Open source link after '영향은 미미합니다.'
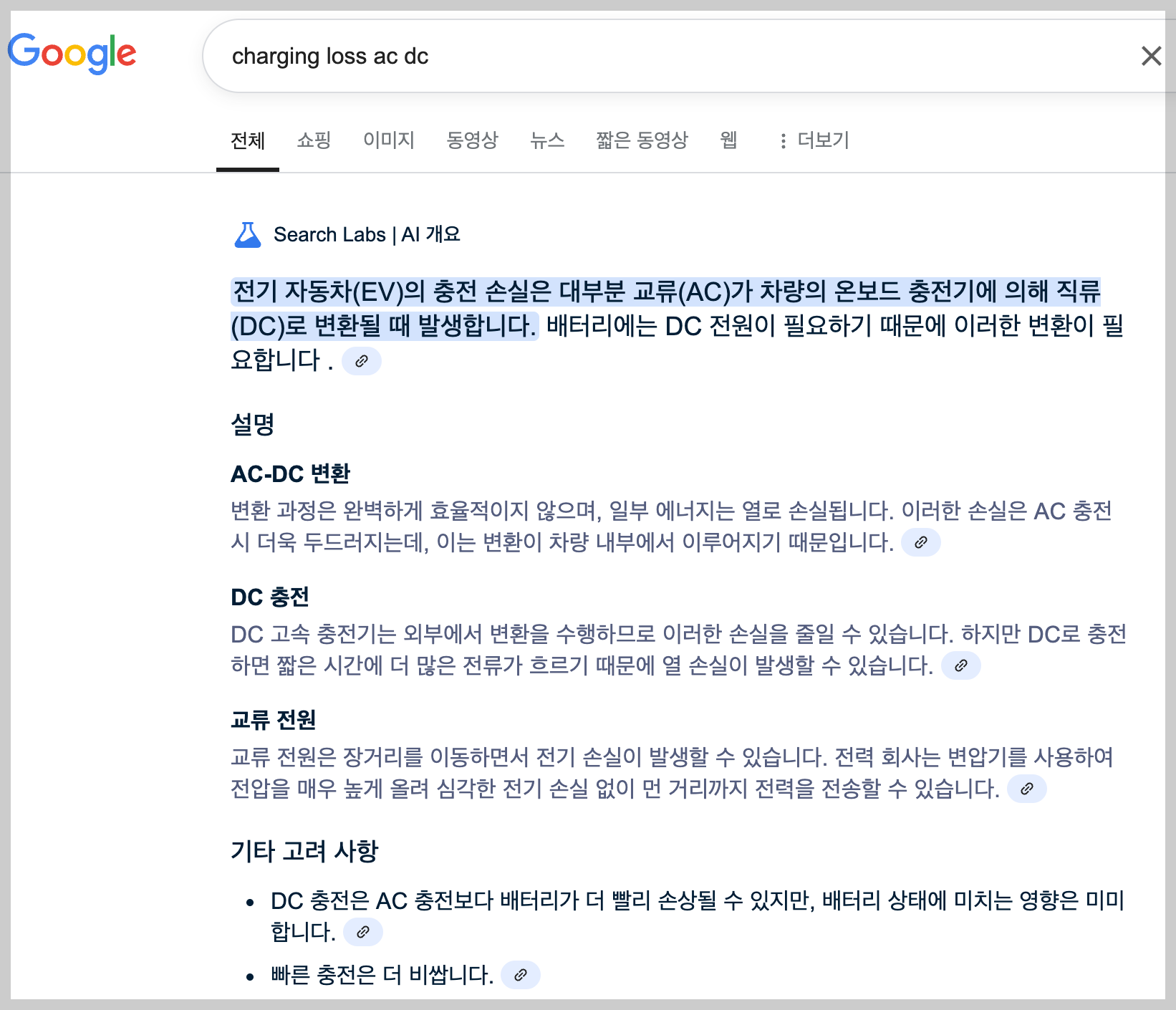Image resolution: width=1176 pixels, height=1010 pixels. [x=363, y=932]
